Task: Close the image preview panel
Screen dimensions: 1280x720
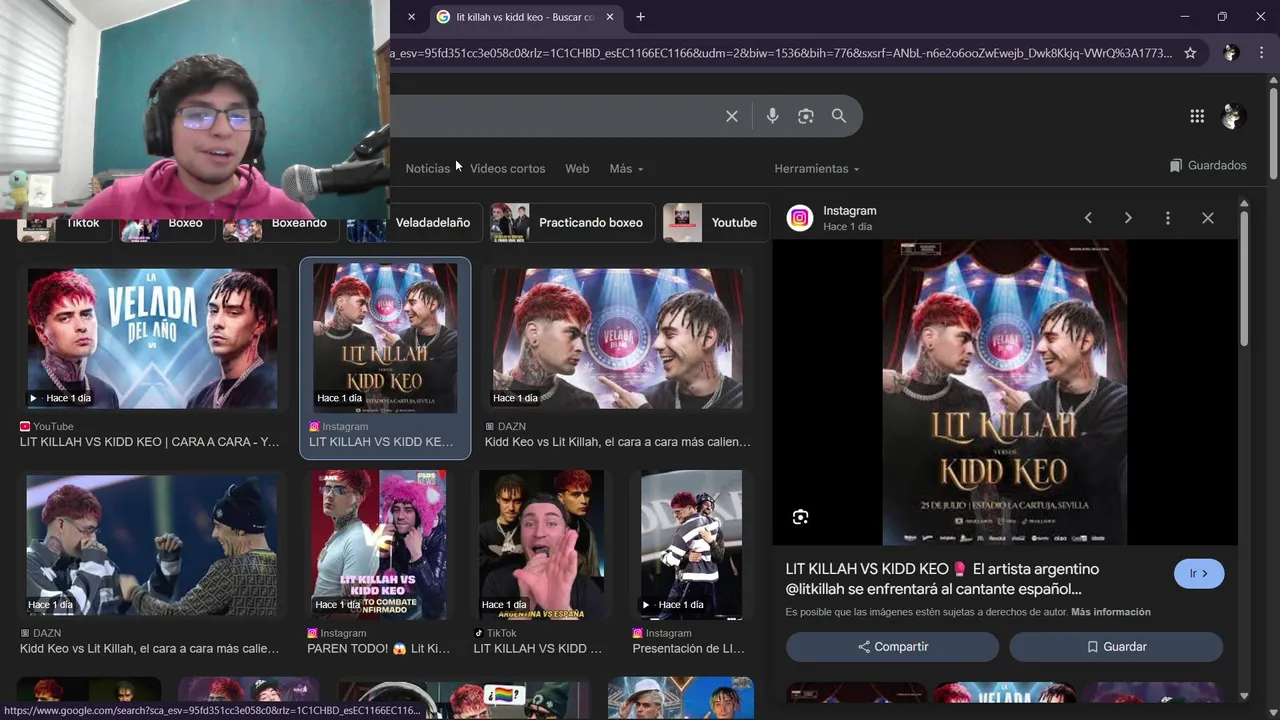Action: pos(1208,218)
